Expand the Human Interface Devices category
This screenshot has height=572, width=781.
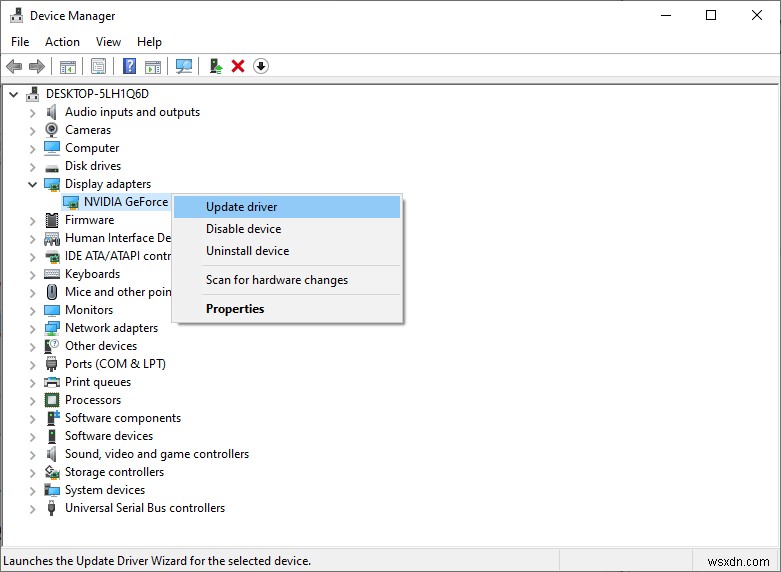coord(32,239)
